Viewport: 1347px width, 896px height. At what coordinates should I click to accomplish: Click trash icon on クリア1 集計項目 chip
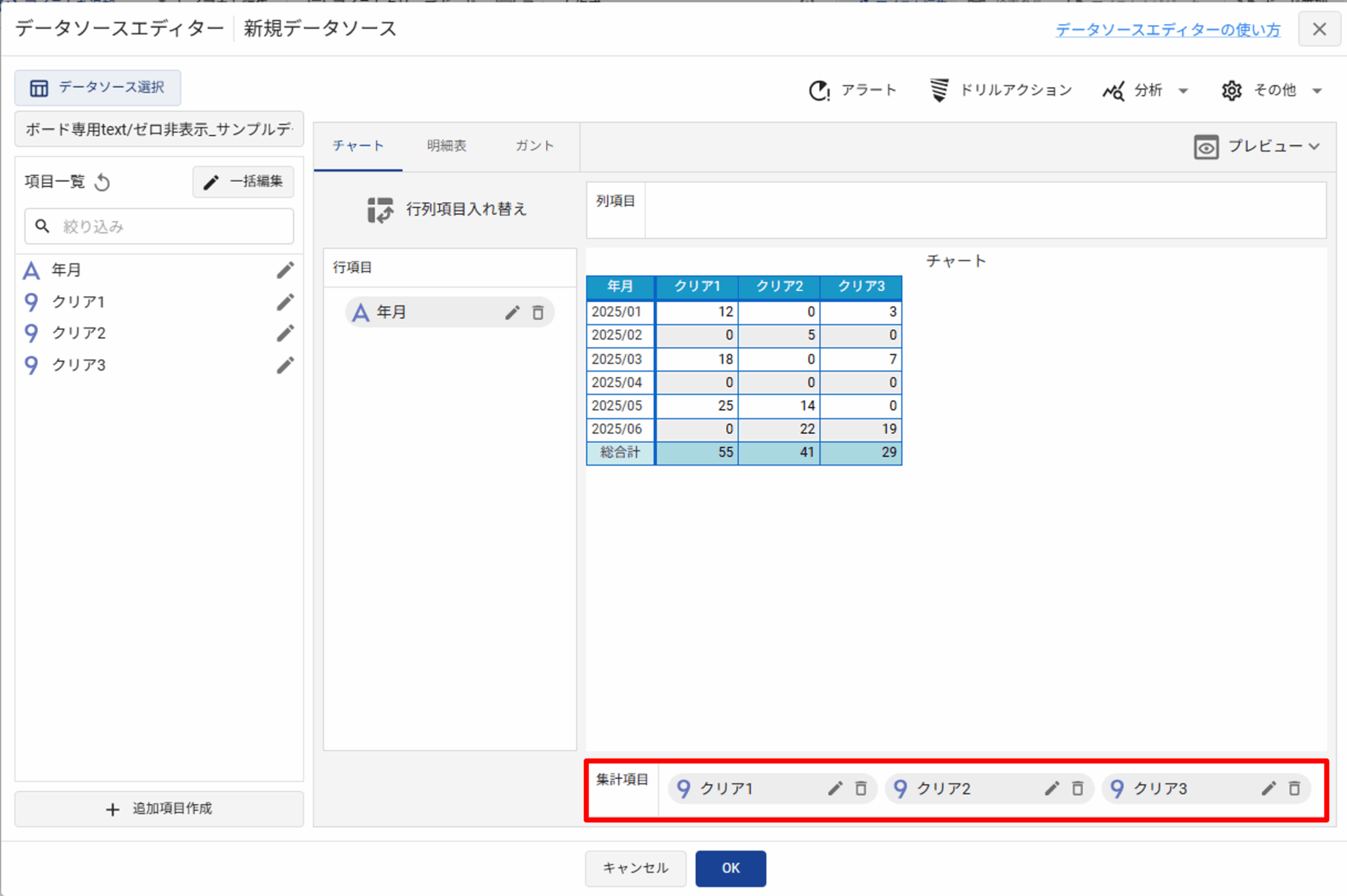(x=861, y=789)
